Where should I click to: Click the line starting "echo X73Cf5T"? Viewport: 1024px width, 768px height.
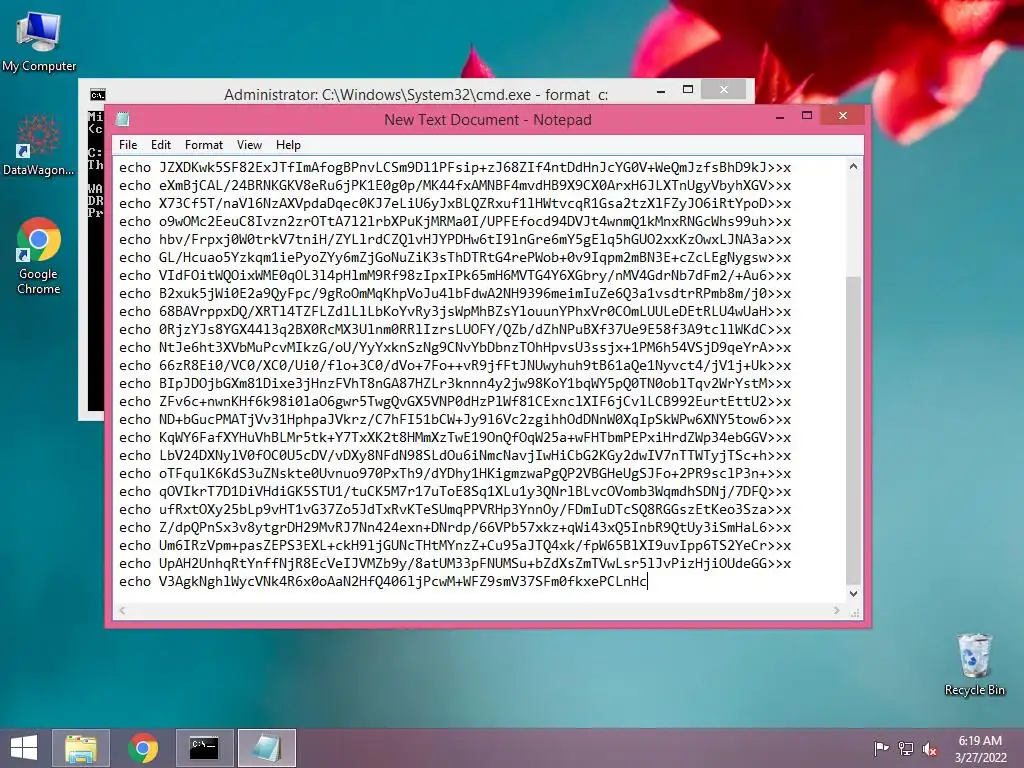click(455, 204)
